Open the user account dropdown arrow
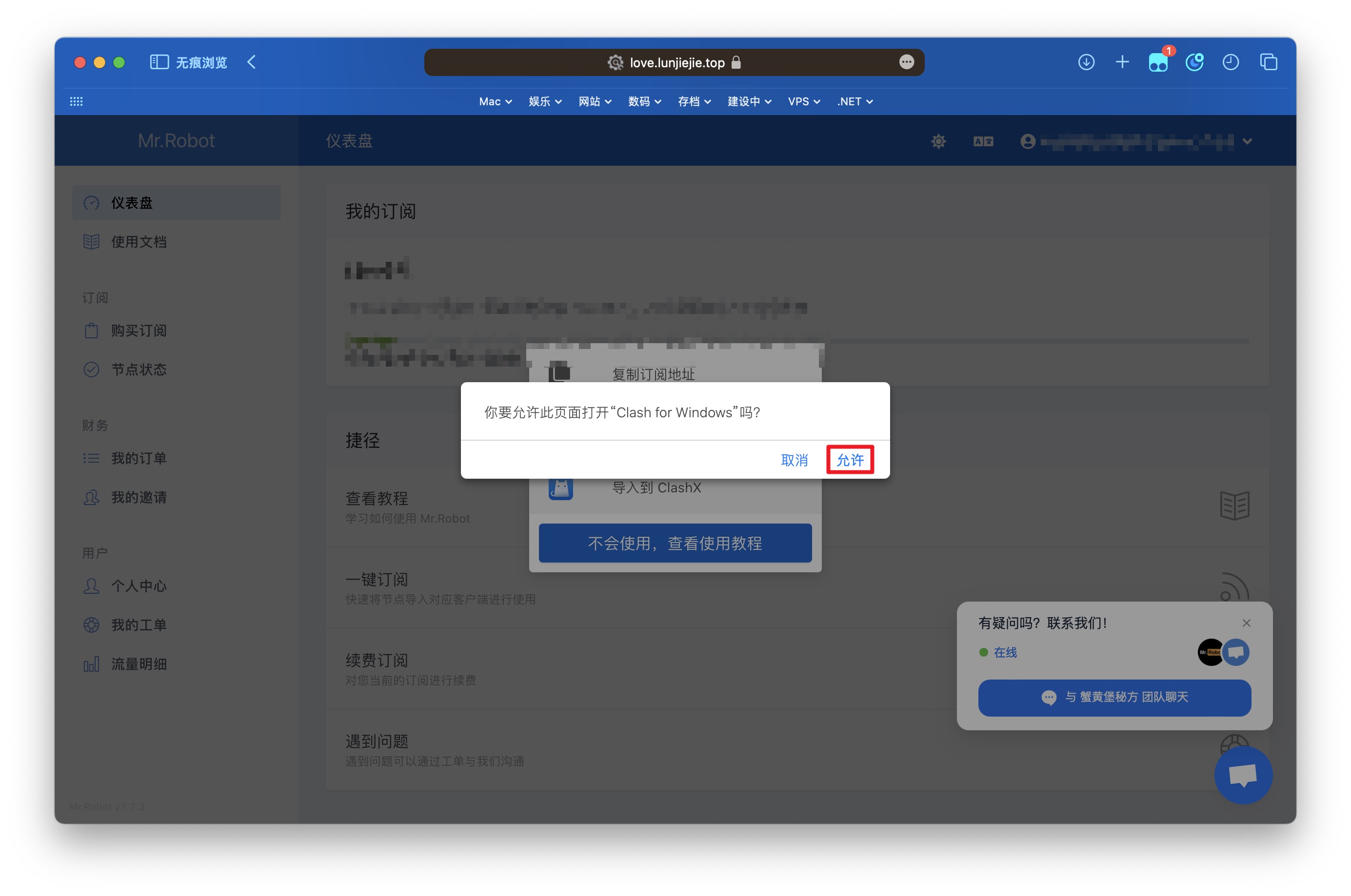Screen dimensions: 1351x896 [1247, 141]
